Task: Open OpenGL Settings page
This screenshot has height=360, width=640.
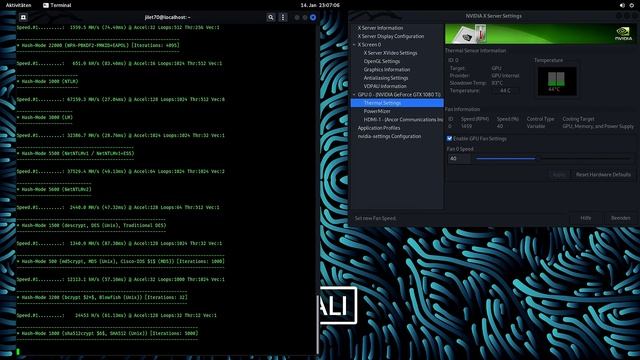Action: click(382, 61)
